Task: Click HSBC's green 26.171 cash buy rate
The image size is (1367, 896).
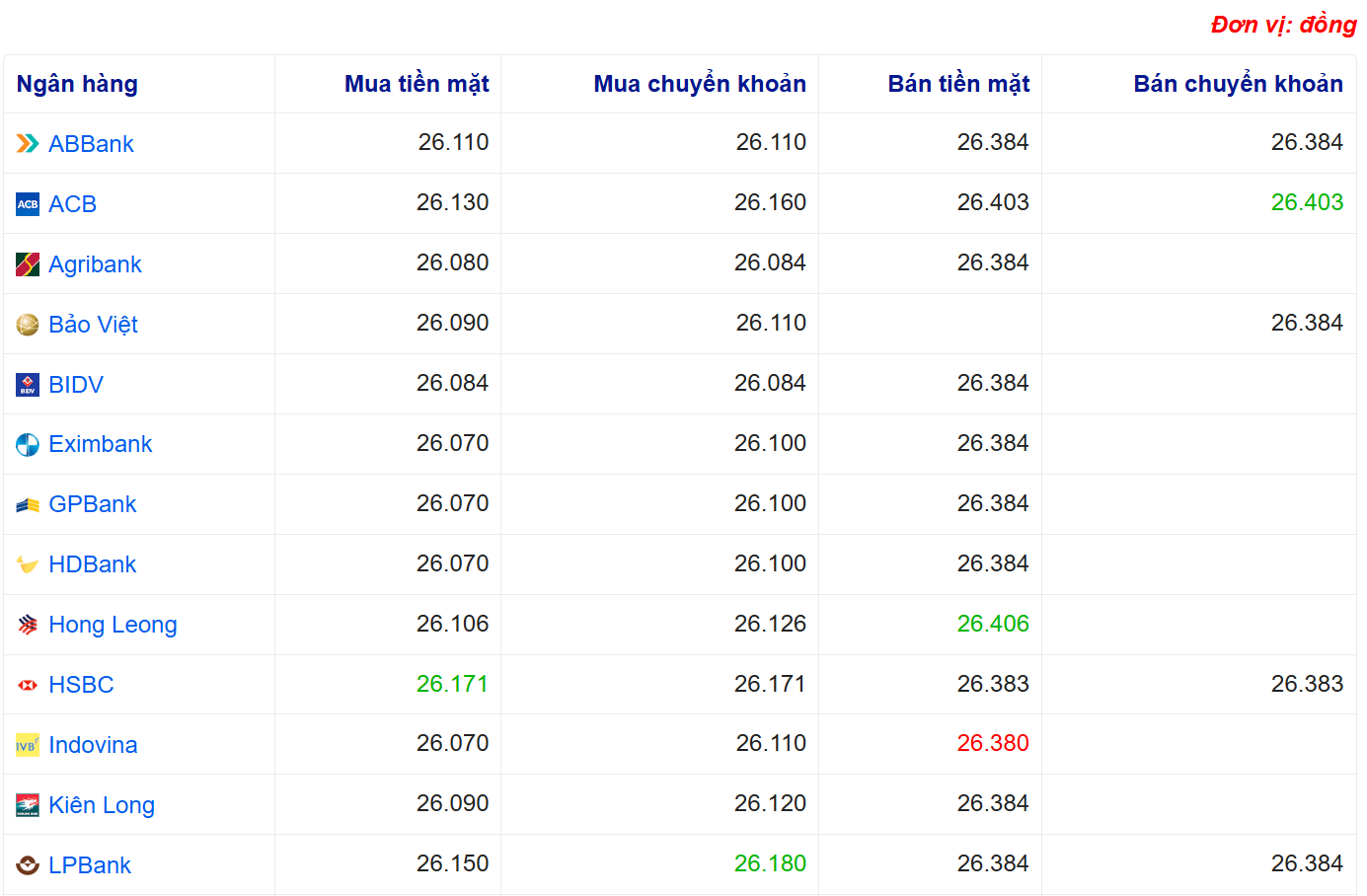Action: point(452,684)
